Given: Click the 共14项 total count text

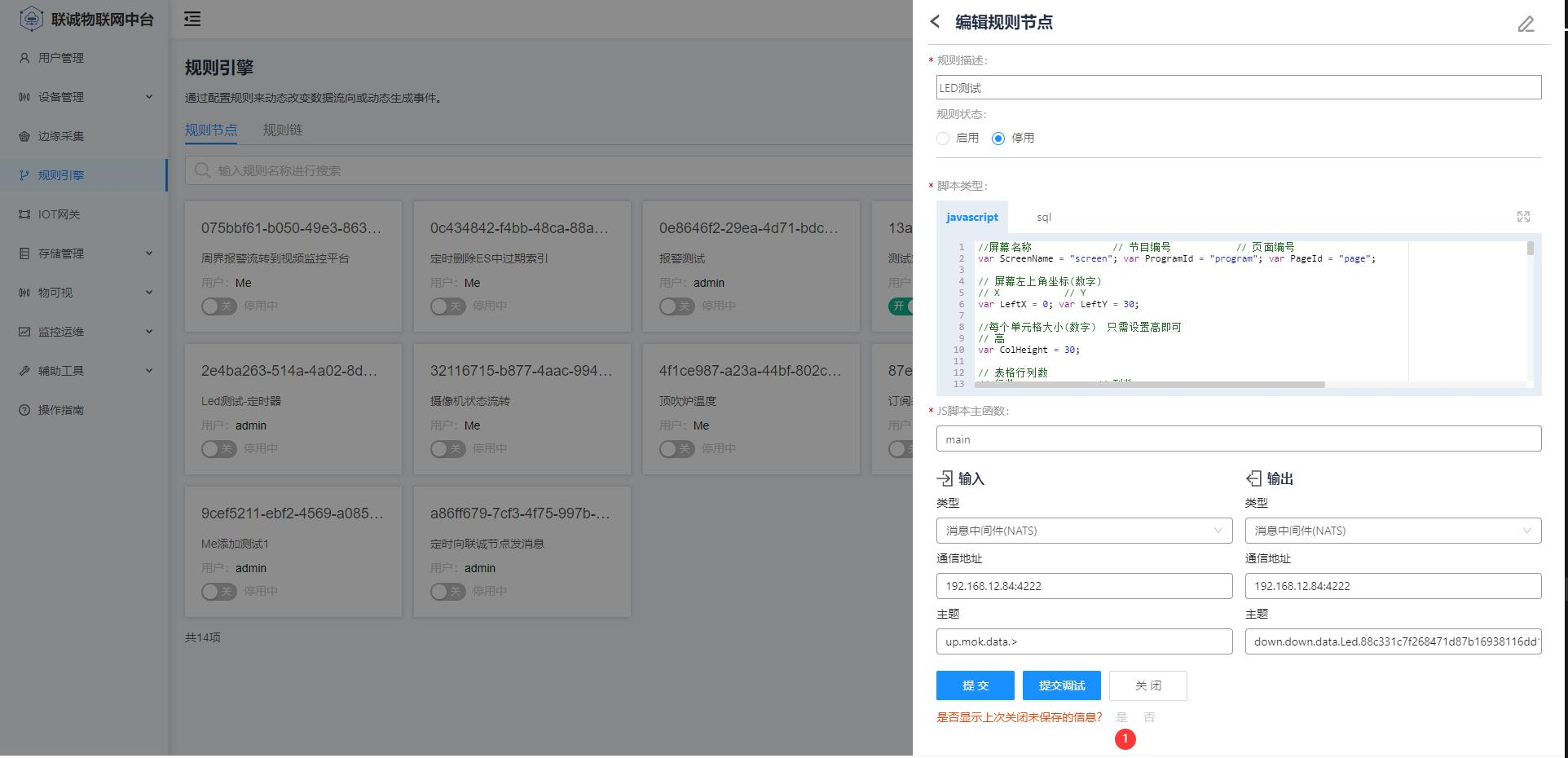Looking at the screenshot, I should (203, 637).
